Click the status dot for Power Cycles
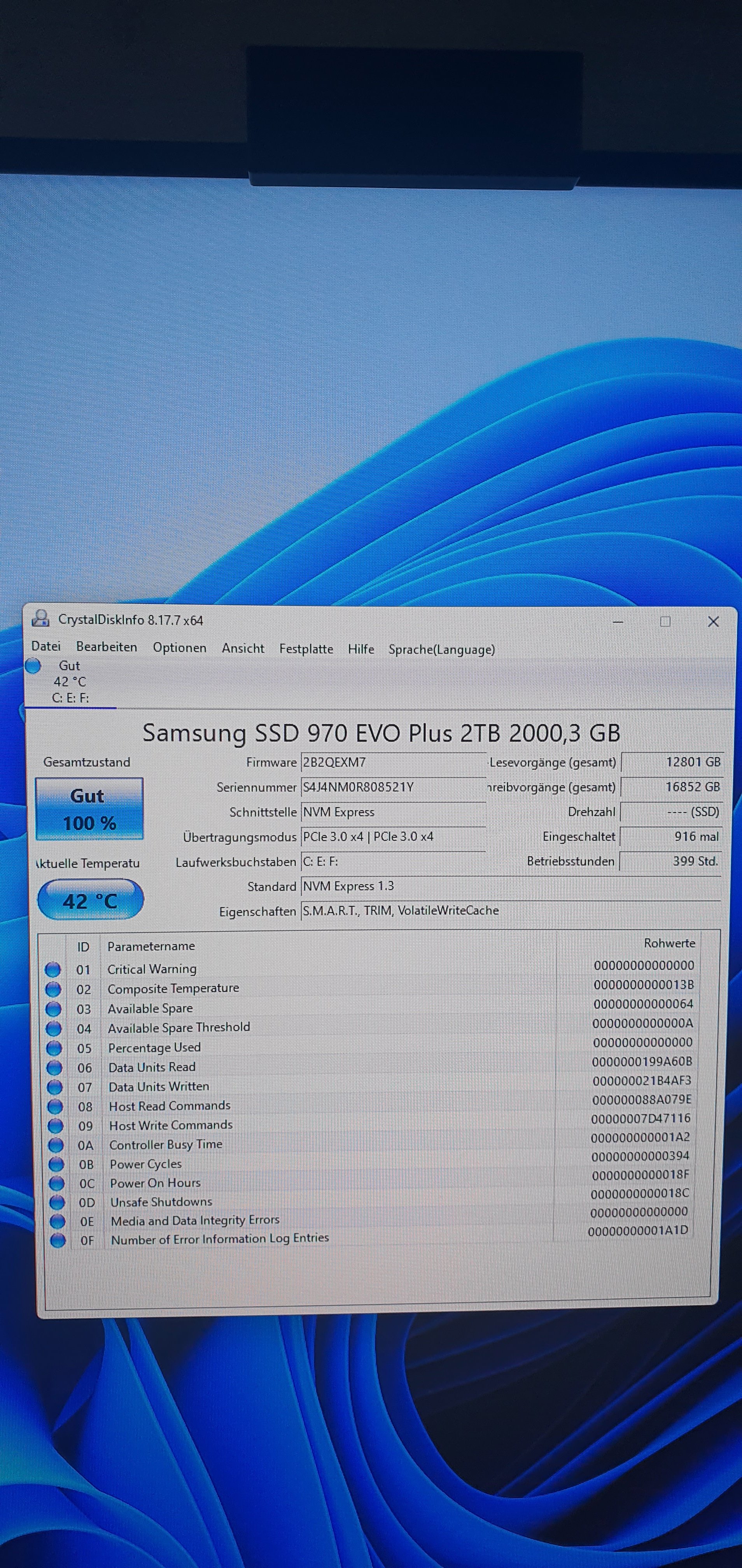742x1568 pixels. [x=56, y=1164]
